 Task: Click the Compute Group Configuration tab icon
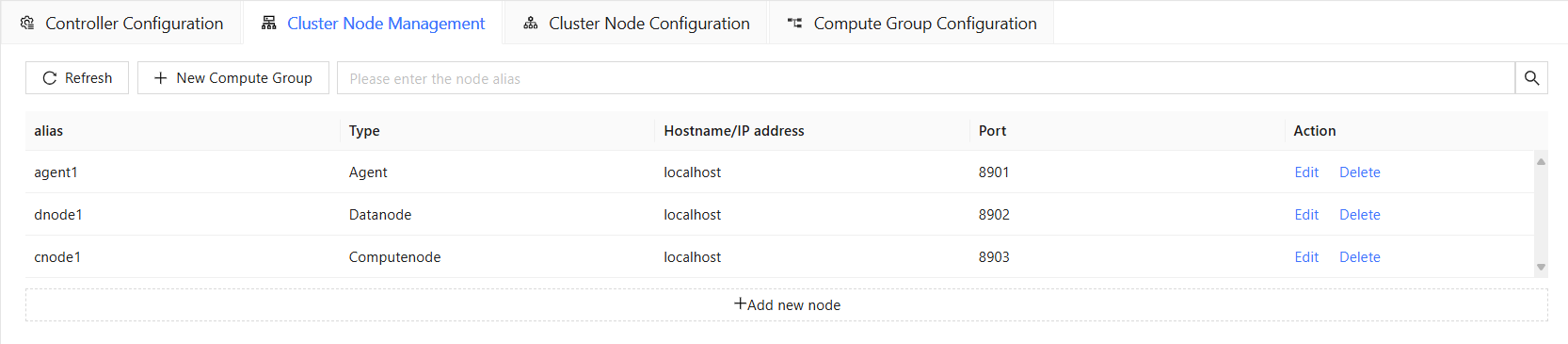pyautogui.click(x=795, y=23)
